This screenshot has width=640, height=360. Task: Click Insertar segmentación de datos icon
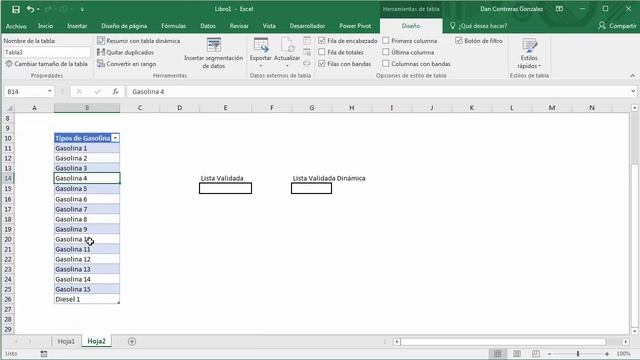(x=213, y=44)
